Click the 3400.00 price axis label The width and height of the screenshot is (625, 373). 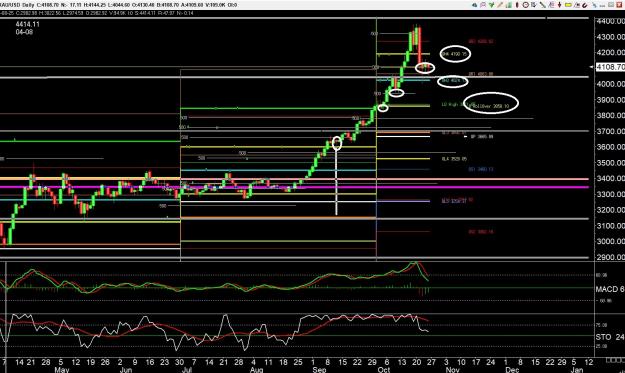611,179
